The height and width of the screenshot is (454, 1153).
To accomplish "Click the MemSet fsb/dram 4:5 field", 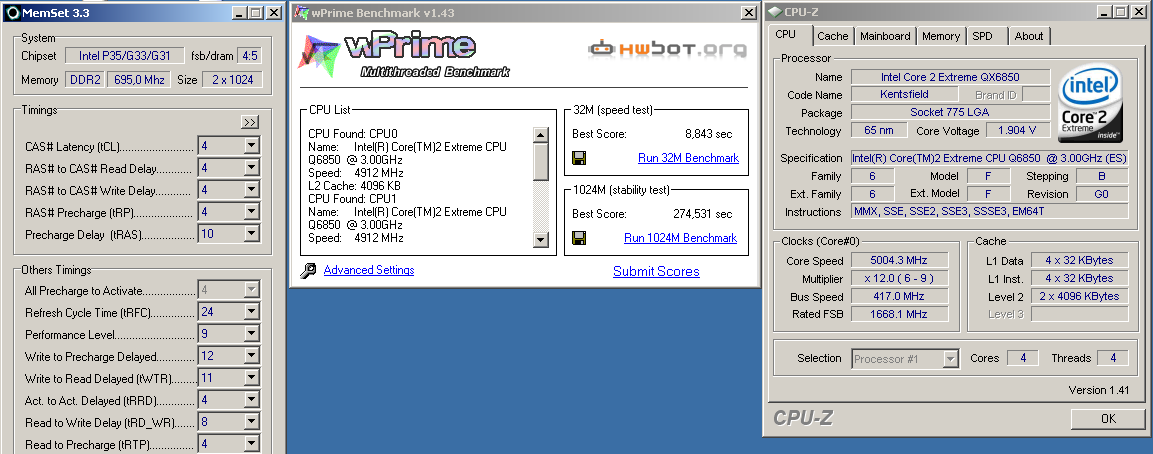I will point(247,56).
